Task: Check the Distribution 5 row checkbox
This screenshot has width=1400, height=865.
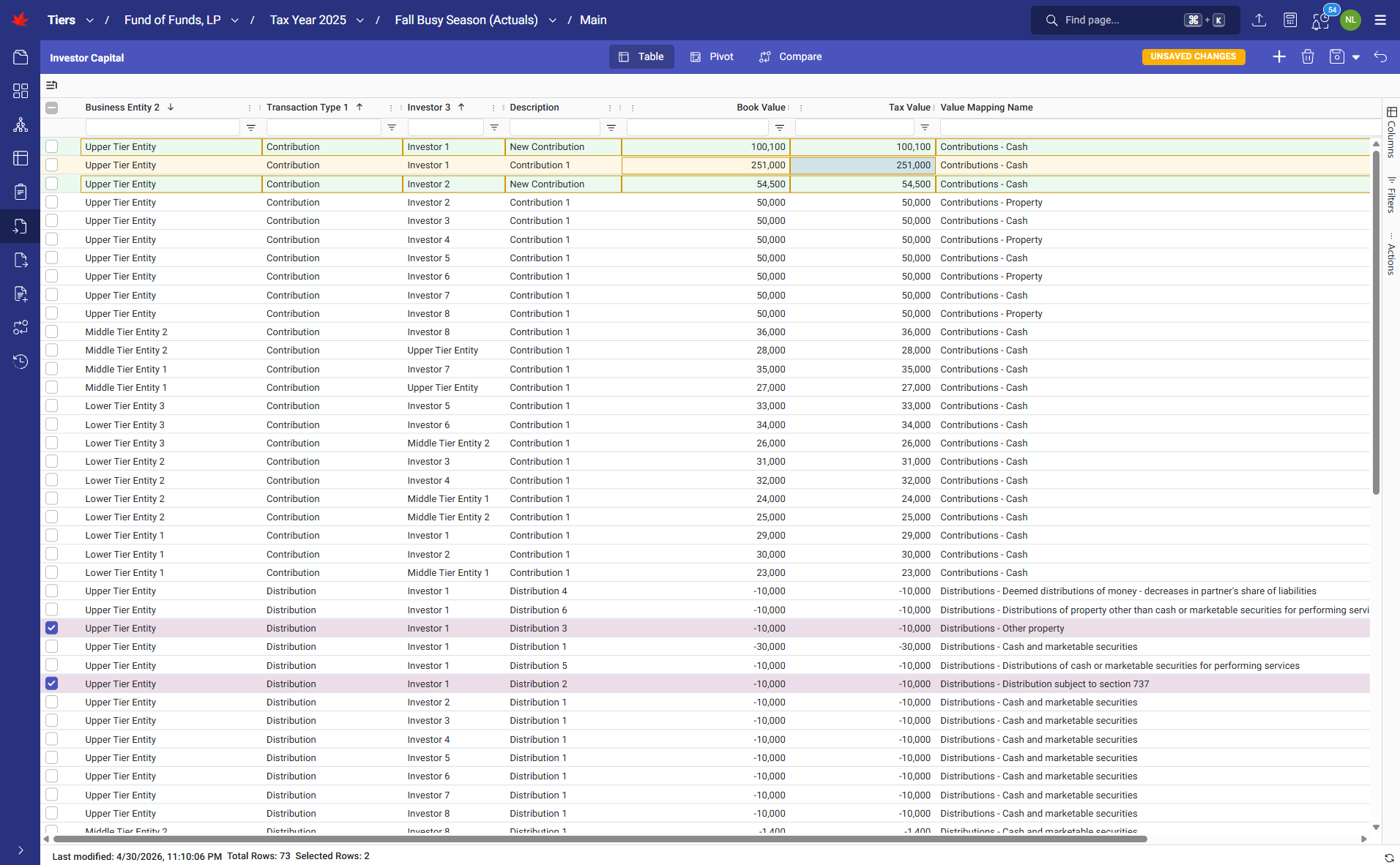Action: click(51, 665)
